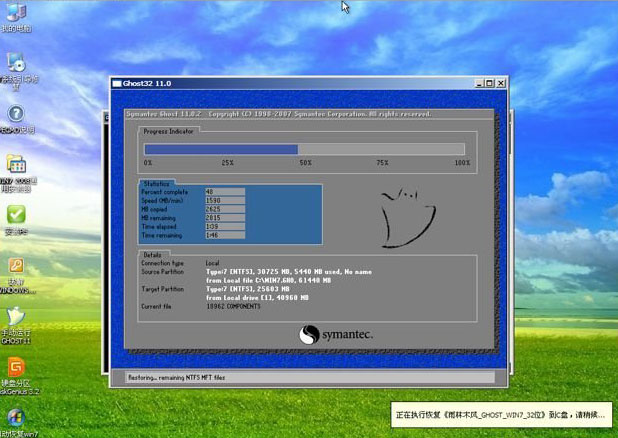
Task: Click the 100% marker under the progress bar
Action: [x=462, y=162]
